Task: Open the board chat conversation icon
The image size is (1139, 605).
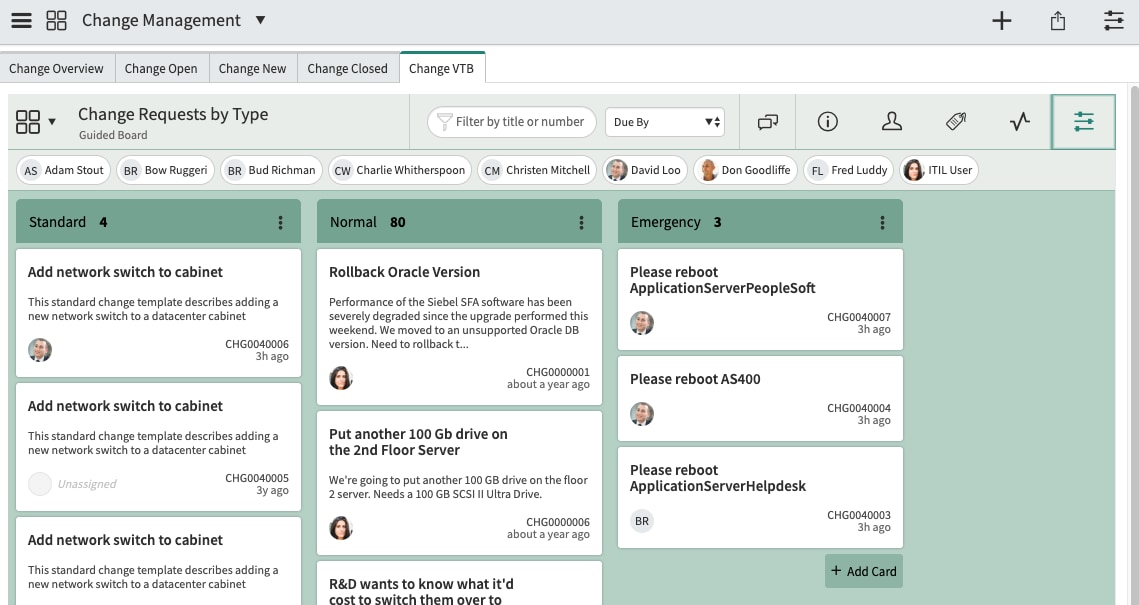Action: tap(767, 120)
